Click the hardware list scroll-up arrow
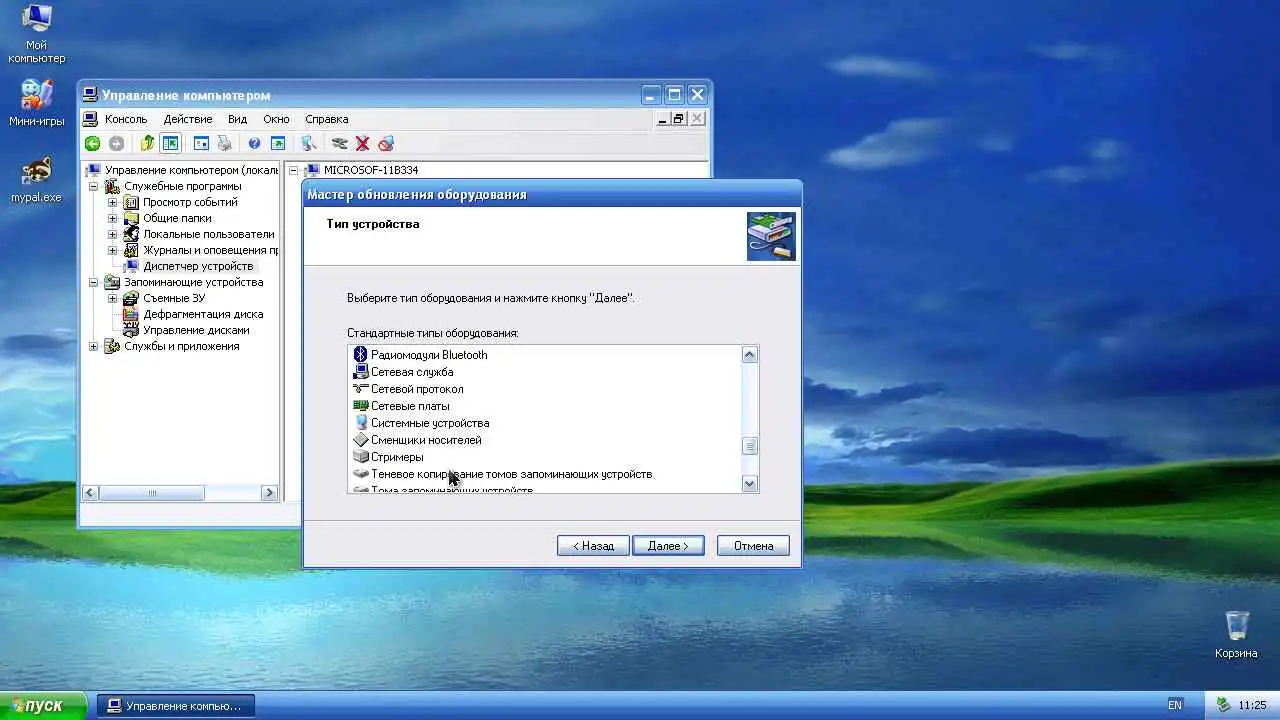1280x720 pixels. pyautogui.click(x=750, y=355)
